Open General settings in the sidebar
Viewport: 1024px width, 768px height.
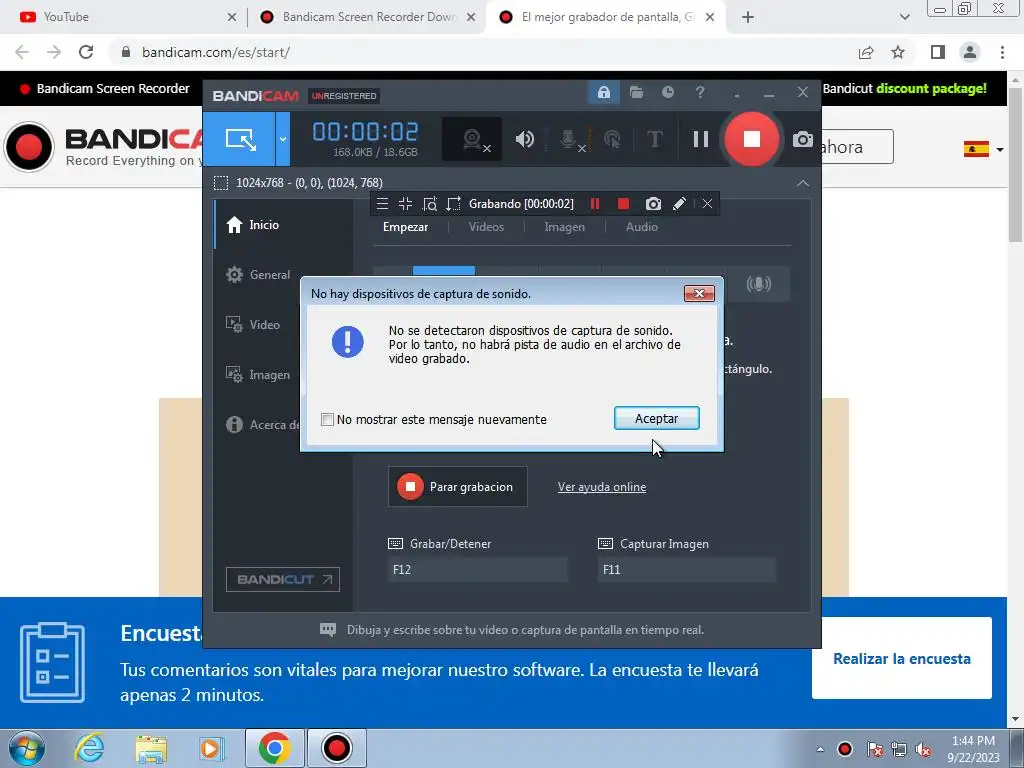point(258,275)
